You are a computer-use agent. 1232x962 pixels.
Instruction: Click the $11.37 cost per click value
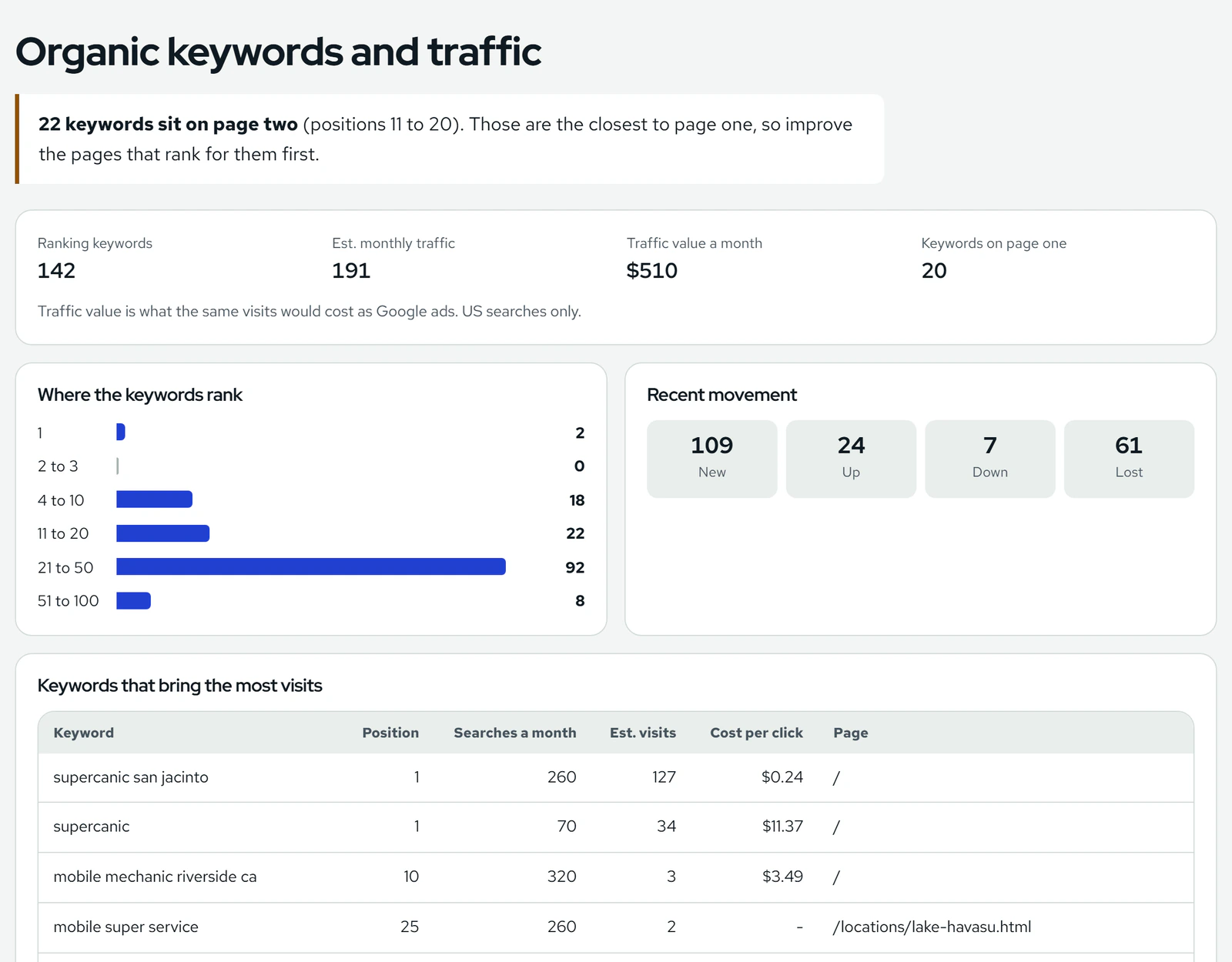[782, 827]
